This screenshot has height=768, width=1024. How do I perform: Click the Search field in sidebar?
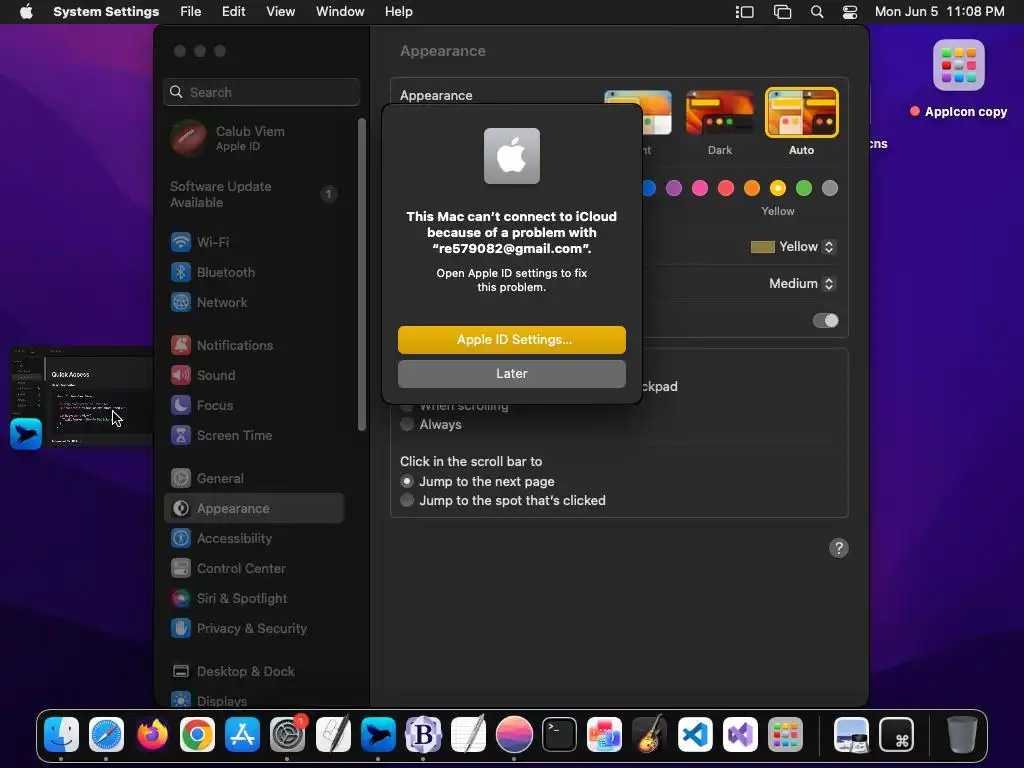(261, 92)
